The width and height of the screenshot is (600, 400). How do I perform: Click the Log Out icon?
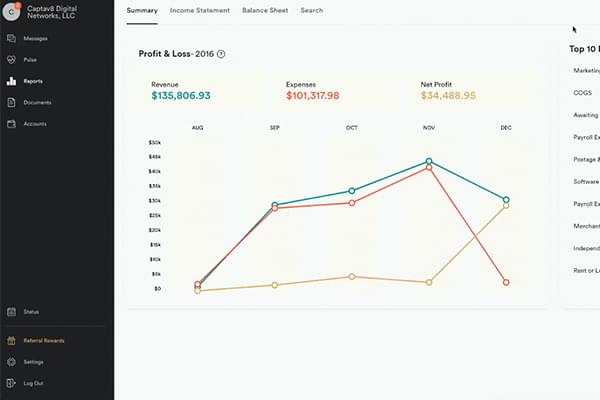point(11,383)
